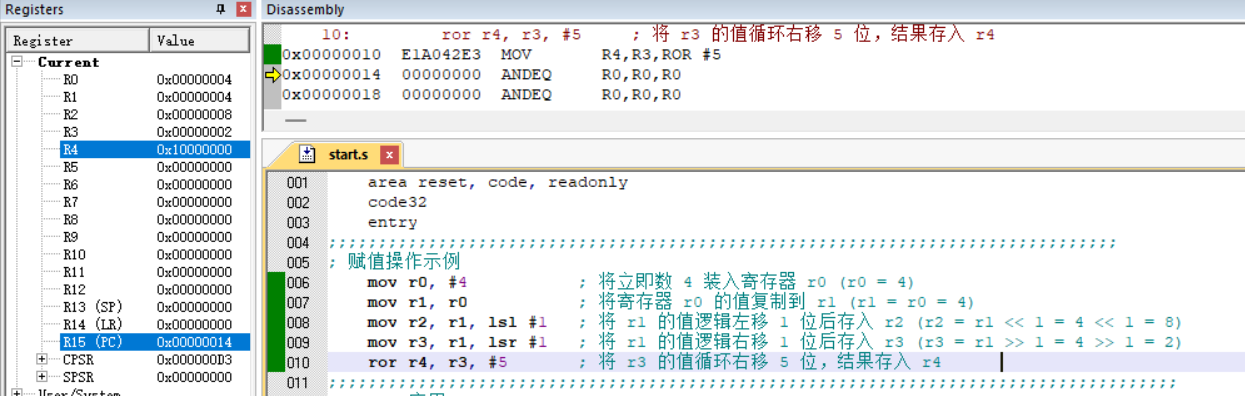Click R2 value 0x00000008

pyautogui.click(x=194, y=114)
